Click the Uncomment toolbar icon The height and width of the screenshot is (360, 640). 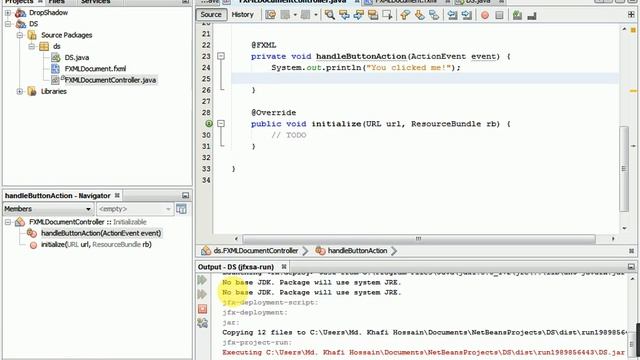[x=531, y=16]
